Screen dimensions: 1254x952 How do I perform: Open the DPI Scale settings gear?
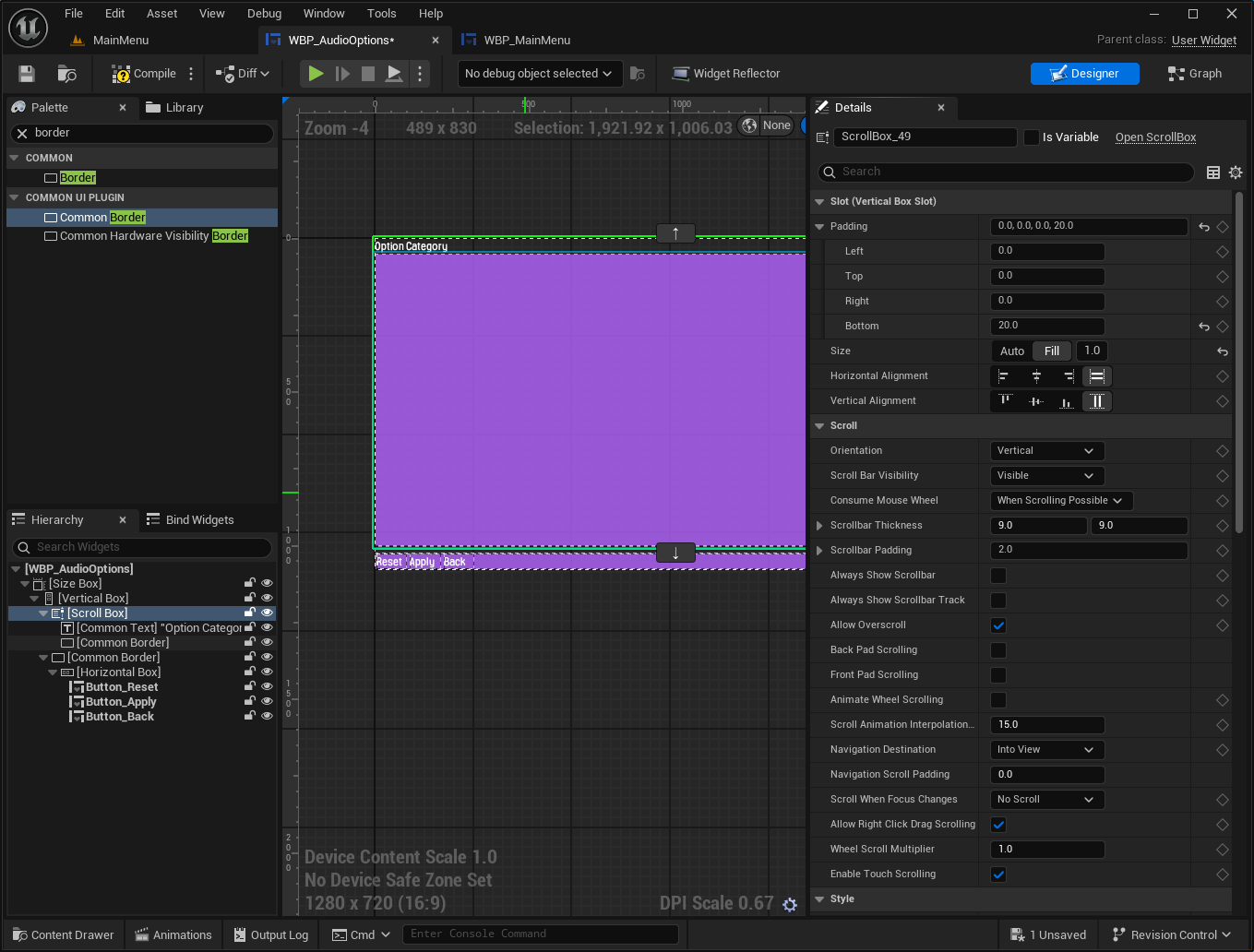[x=790, y=905]
